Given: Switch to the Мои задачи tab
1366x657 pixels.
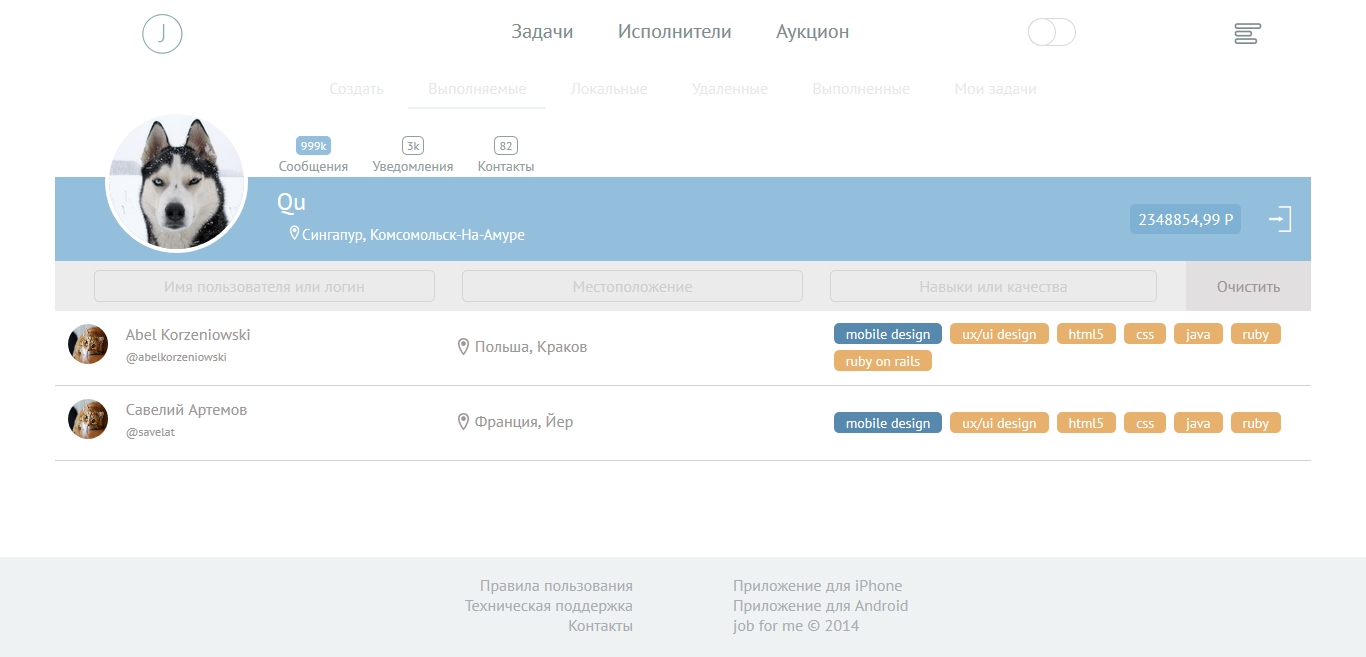Looking at the screenshot, I should (995, 89).
